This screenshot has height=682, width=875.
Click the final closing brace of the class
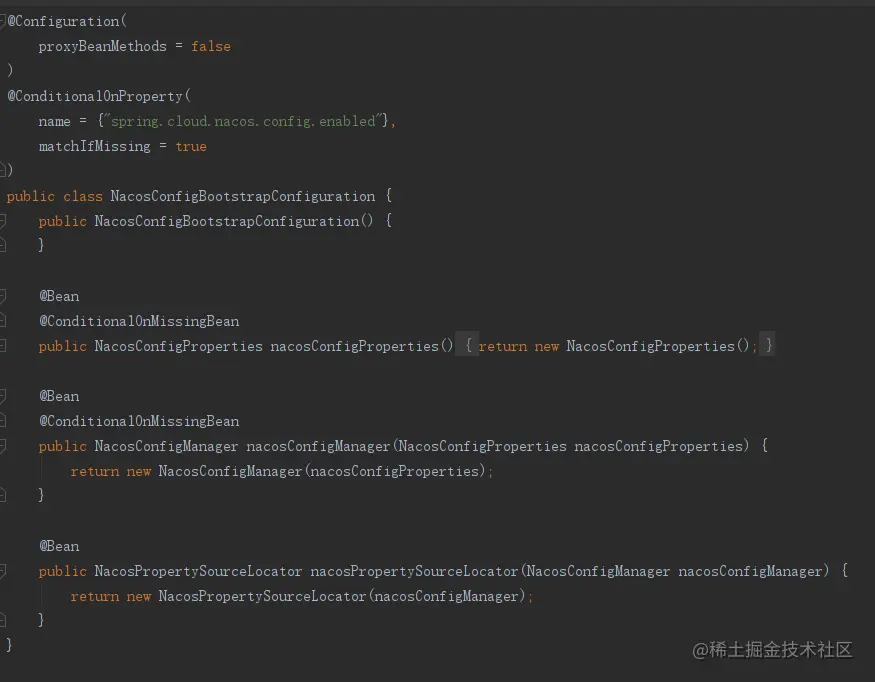tap(9, 645)
